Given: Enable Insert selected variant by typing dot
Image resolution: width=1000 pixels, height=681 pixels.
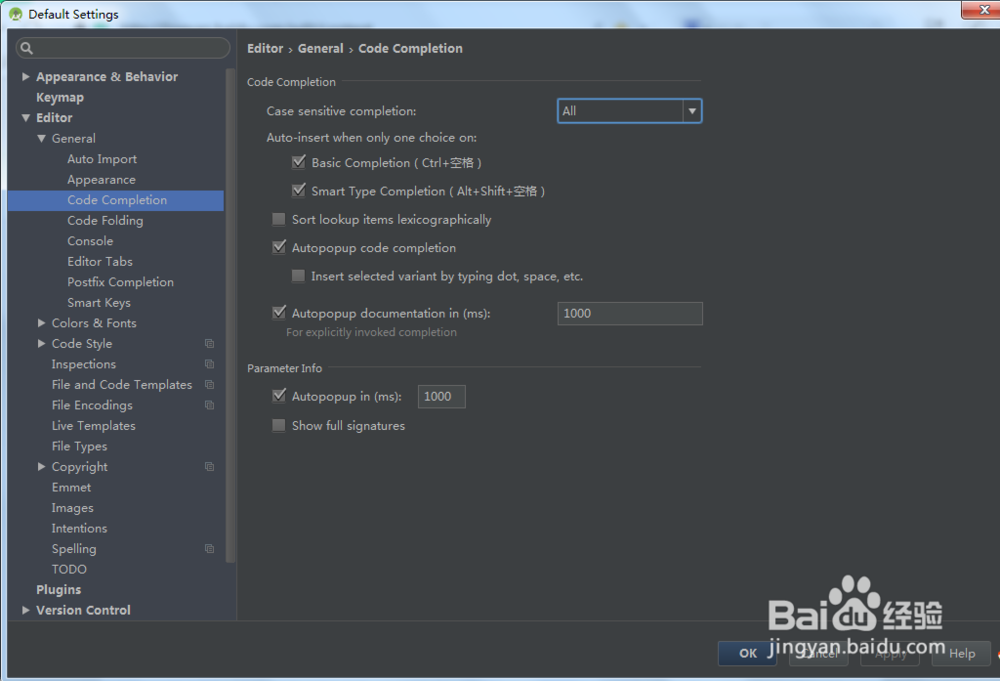Looking at the screenshot, I should [298, 276].
